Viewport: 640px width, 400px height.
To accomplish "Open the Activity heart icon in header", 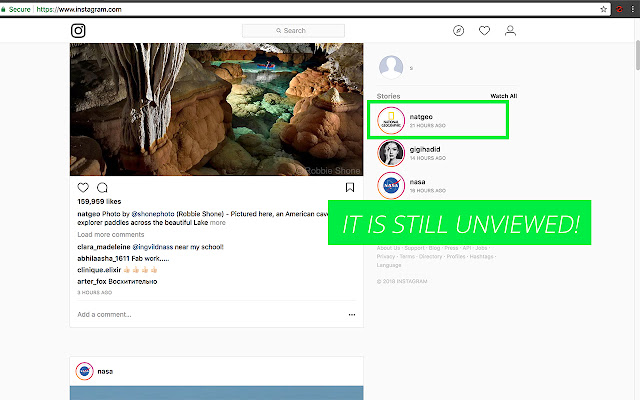I will [x=484, y=31].
